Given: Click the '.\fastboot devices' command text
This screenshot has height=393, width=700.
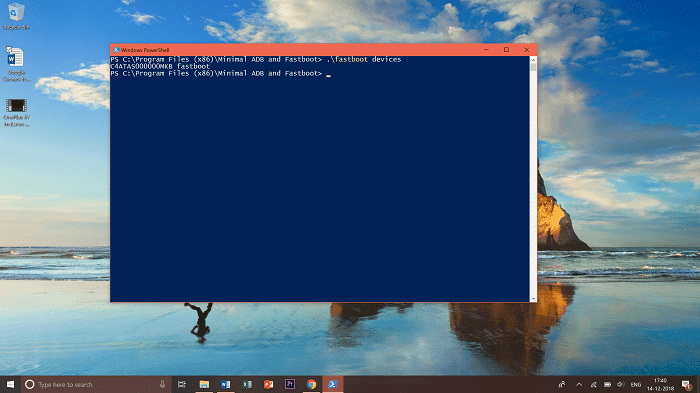Looking at the screenshot, I should coord(364,59).
